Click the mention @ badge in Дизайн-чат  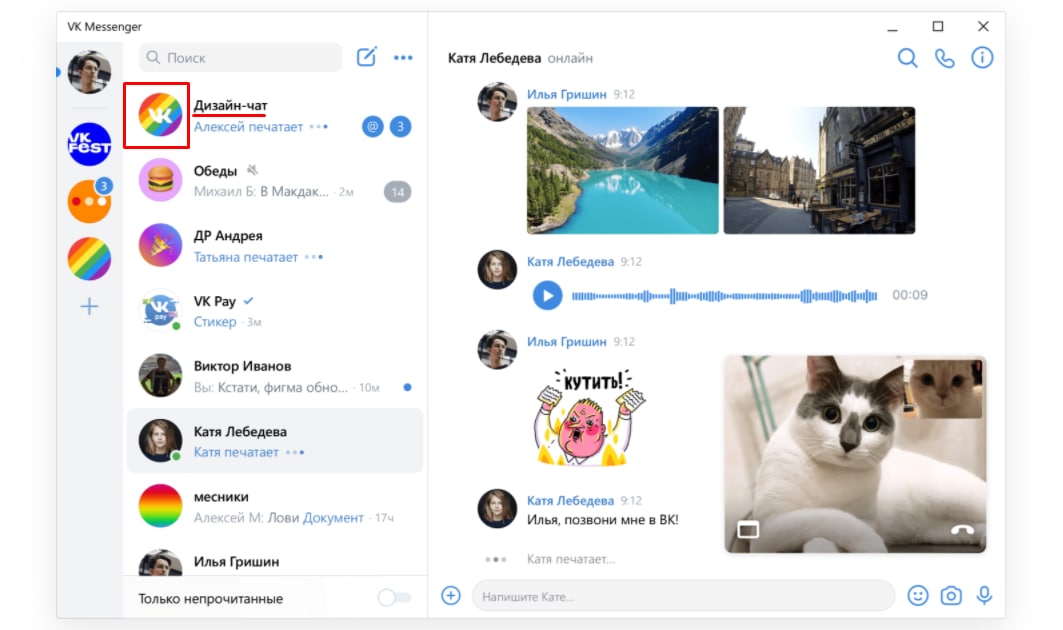tap(372, 126)
